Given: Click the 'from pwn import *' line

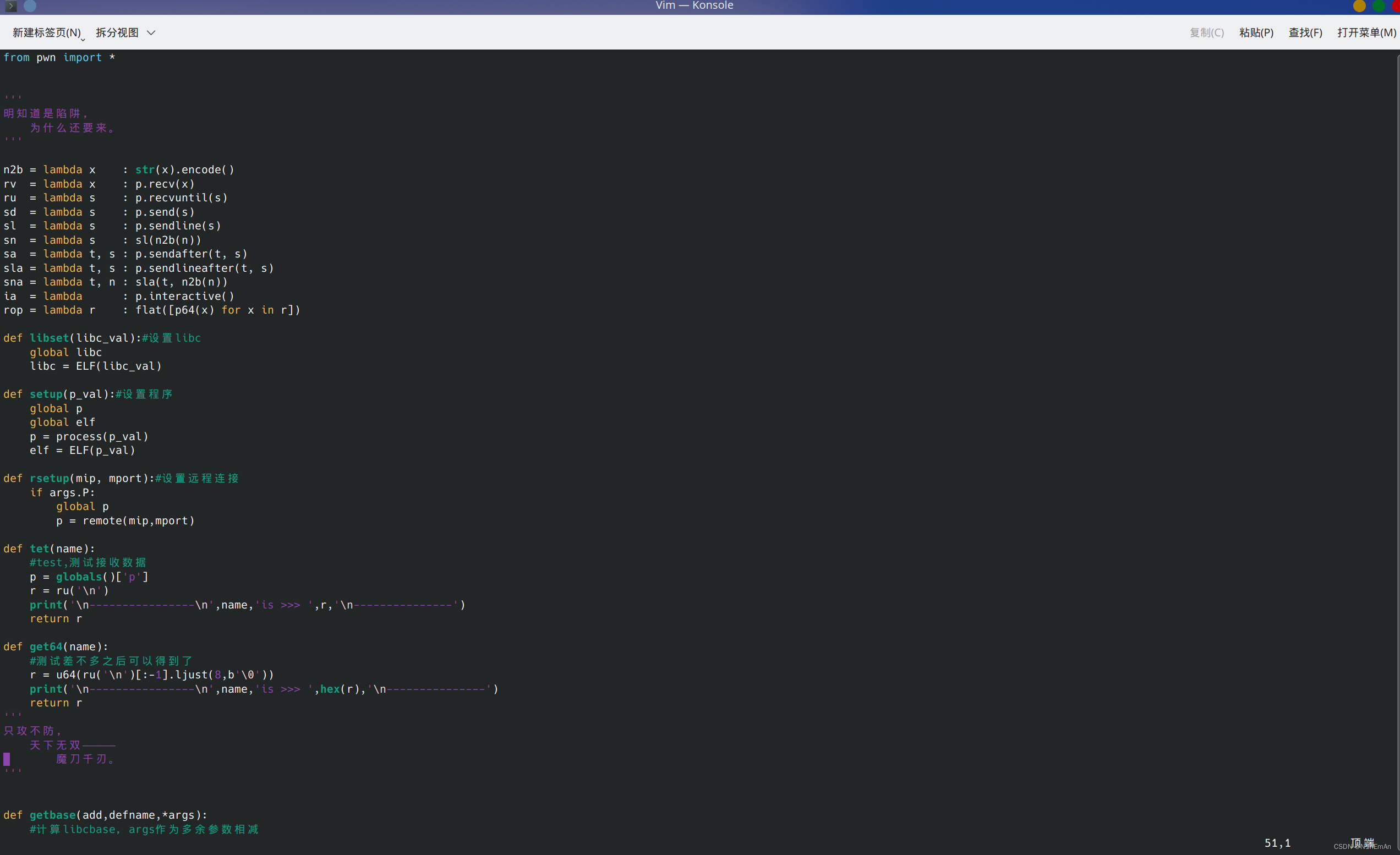Looking at the screenshot, I should (x=59, y=57).
